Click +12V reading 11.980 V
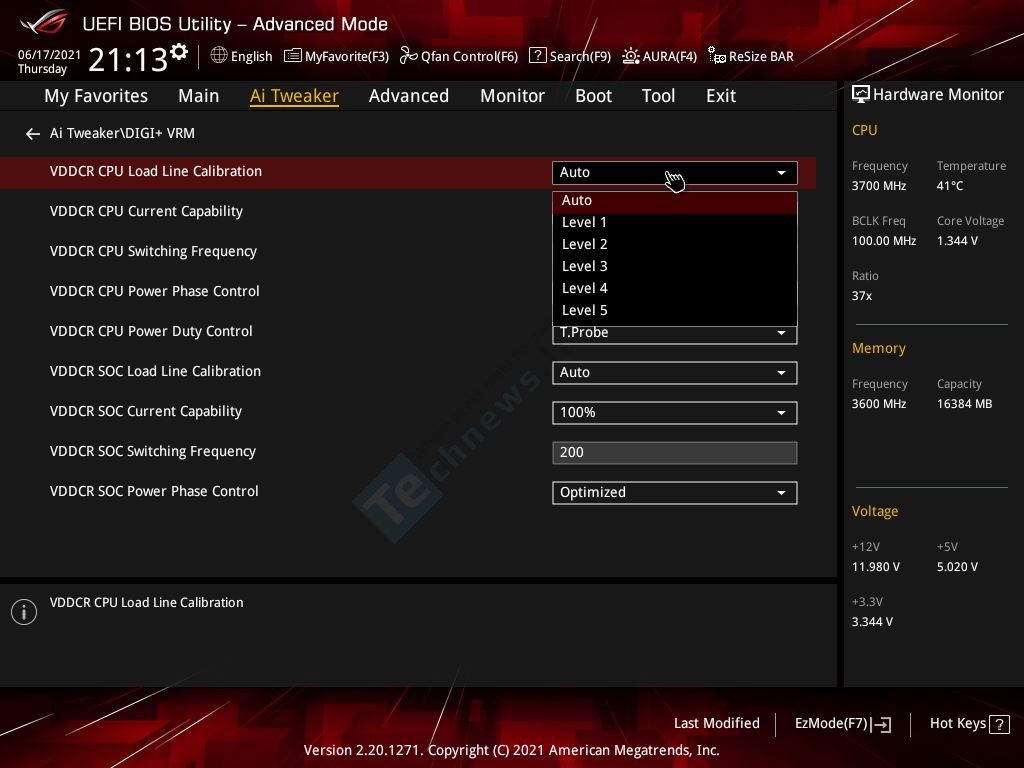The width and height of the screenshot is (1024, 768). click(876, 567)
